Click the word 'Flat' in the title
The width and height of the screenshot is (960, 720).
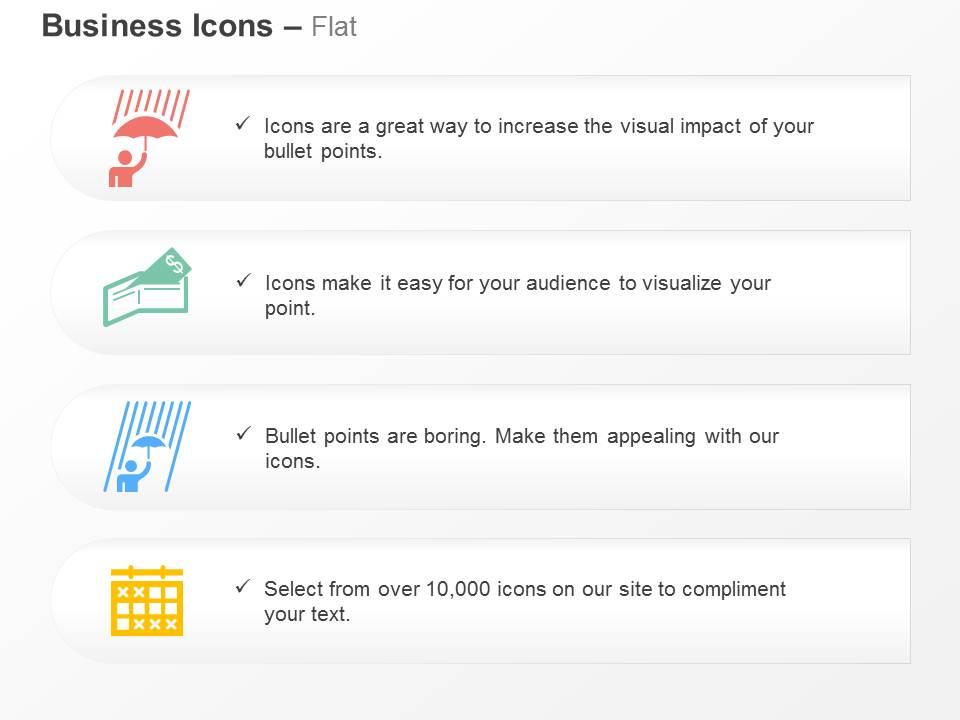click(x=334, y=27)
